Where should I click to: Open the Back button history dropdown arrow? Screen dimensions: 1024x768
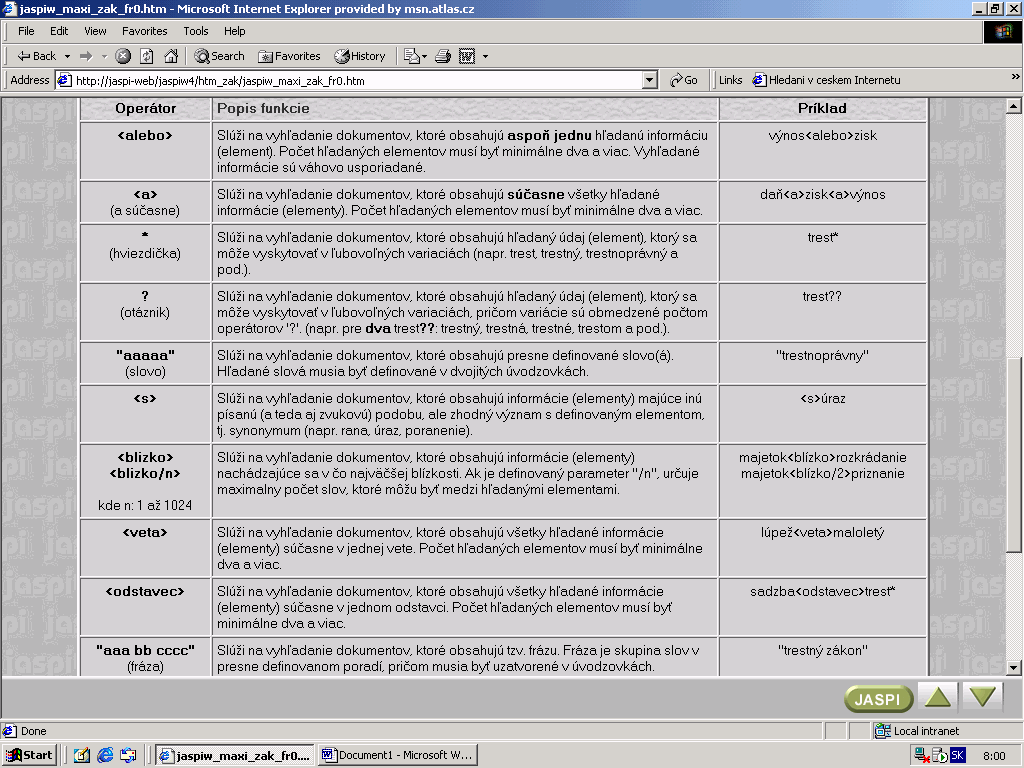tap(67, 57)
